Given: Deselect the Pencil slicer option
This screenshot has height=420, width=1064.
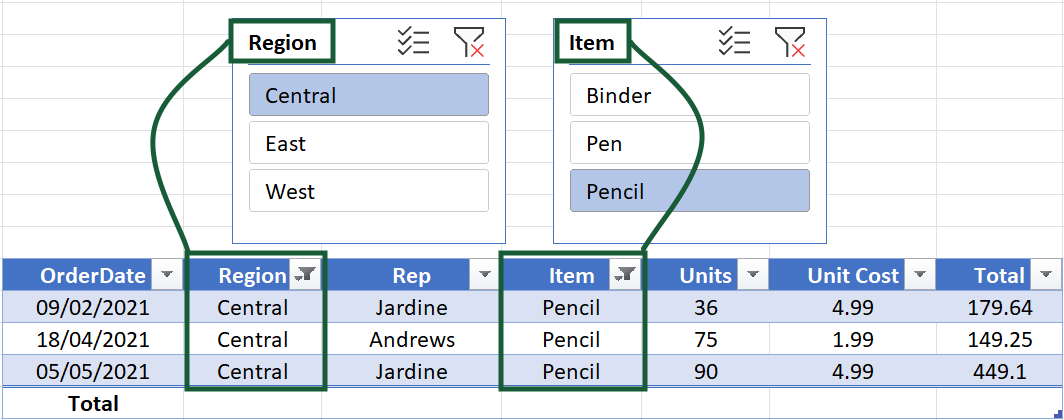Looking at the screenshot, I should [689, 191].
